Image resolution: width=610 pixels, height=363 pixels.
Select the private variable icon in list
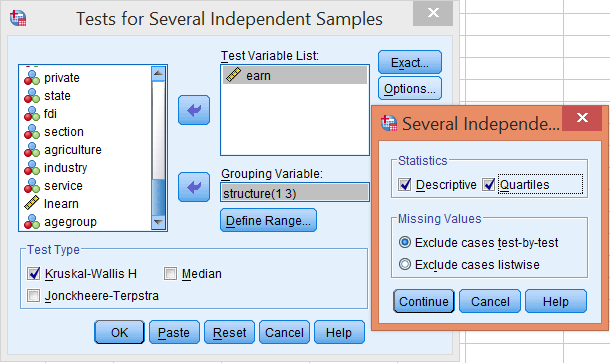[x=32, y=78]
